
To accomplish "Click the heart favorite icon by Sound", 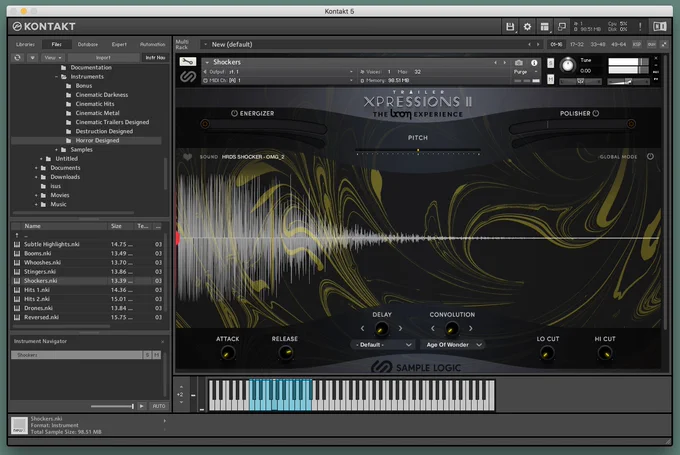I will tap(187, 157).
